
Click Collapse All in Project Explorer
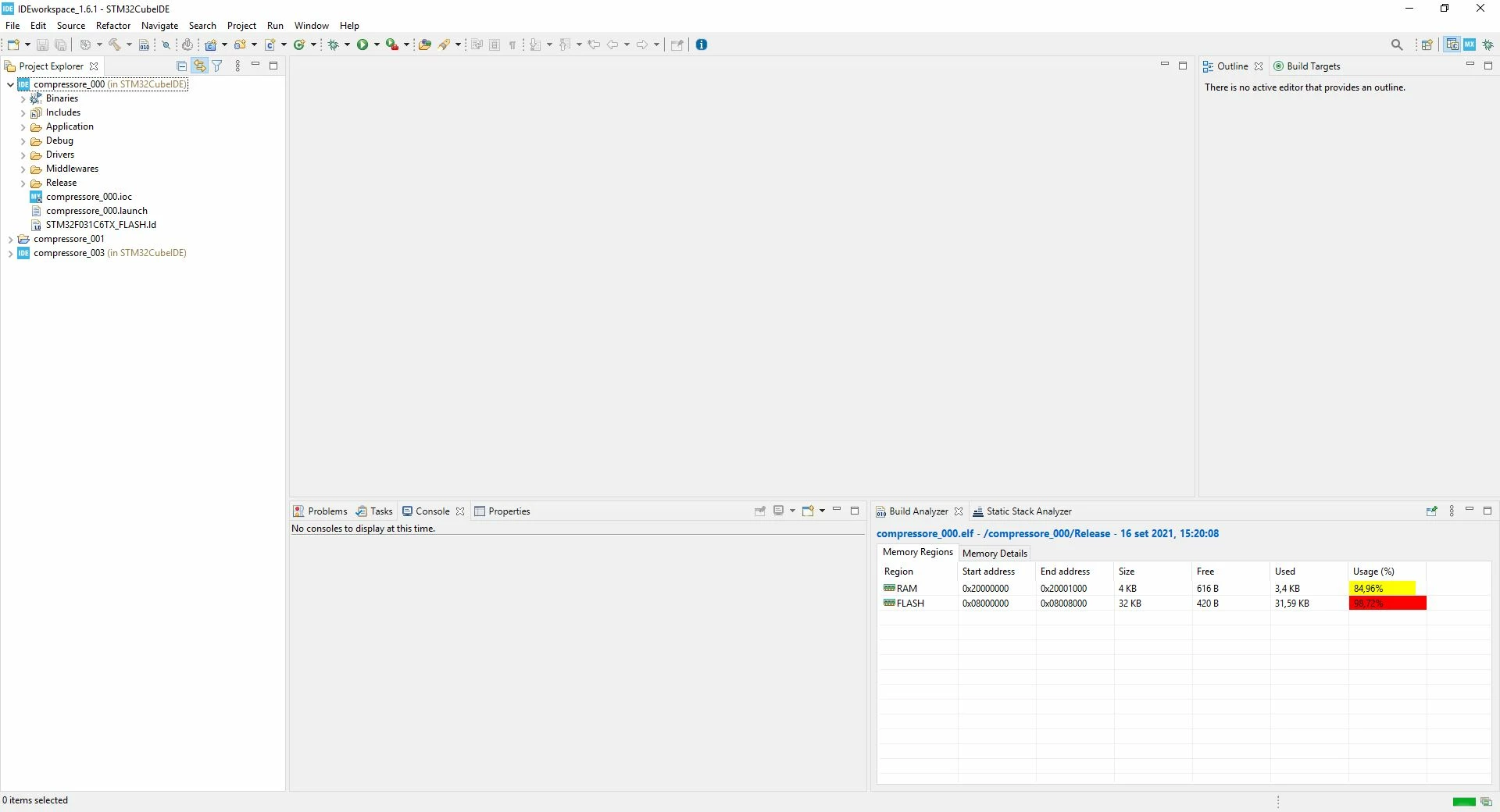pos(182,66)
